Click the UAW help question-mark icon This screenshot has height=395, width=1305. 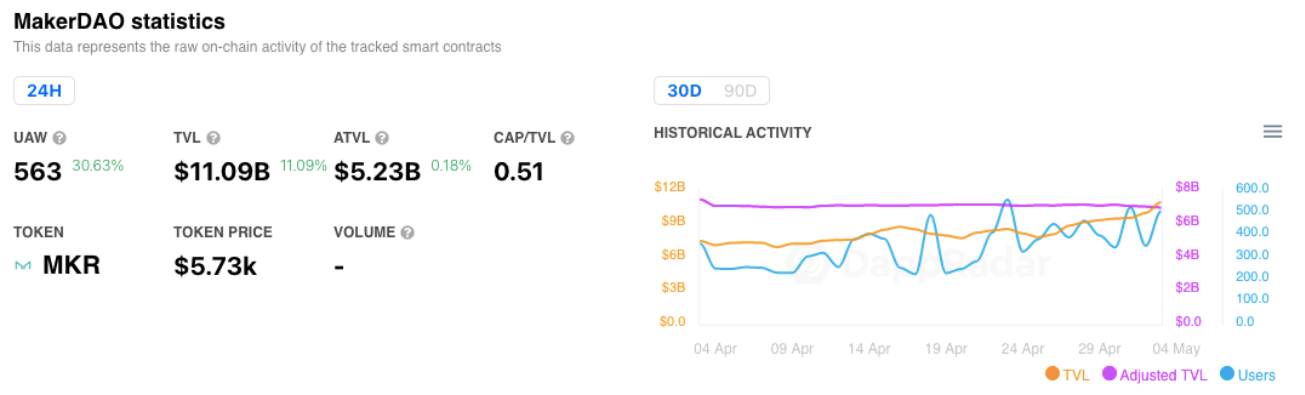pos(60,138)
